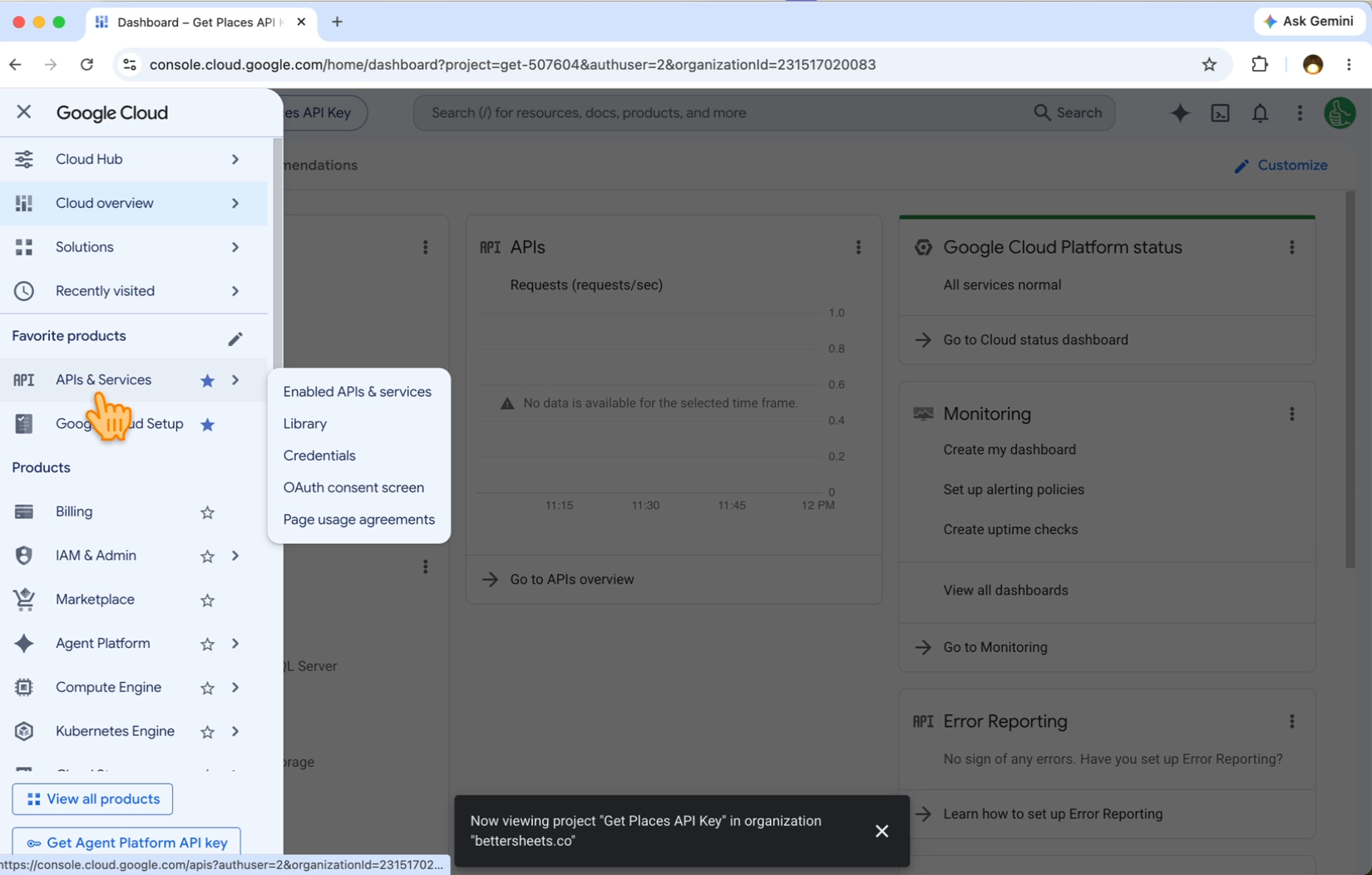Dismiss the project notification toast

tap(882, 831)
